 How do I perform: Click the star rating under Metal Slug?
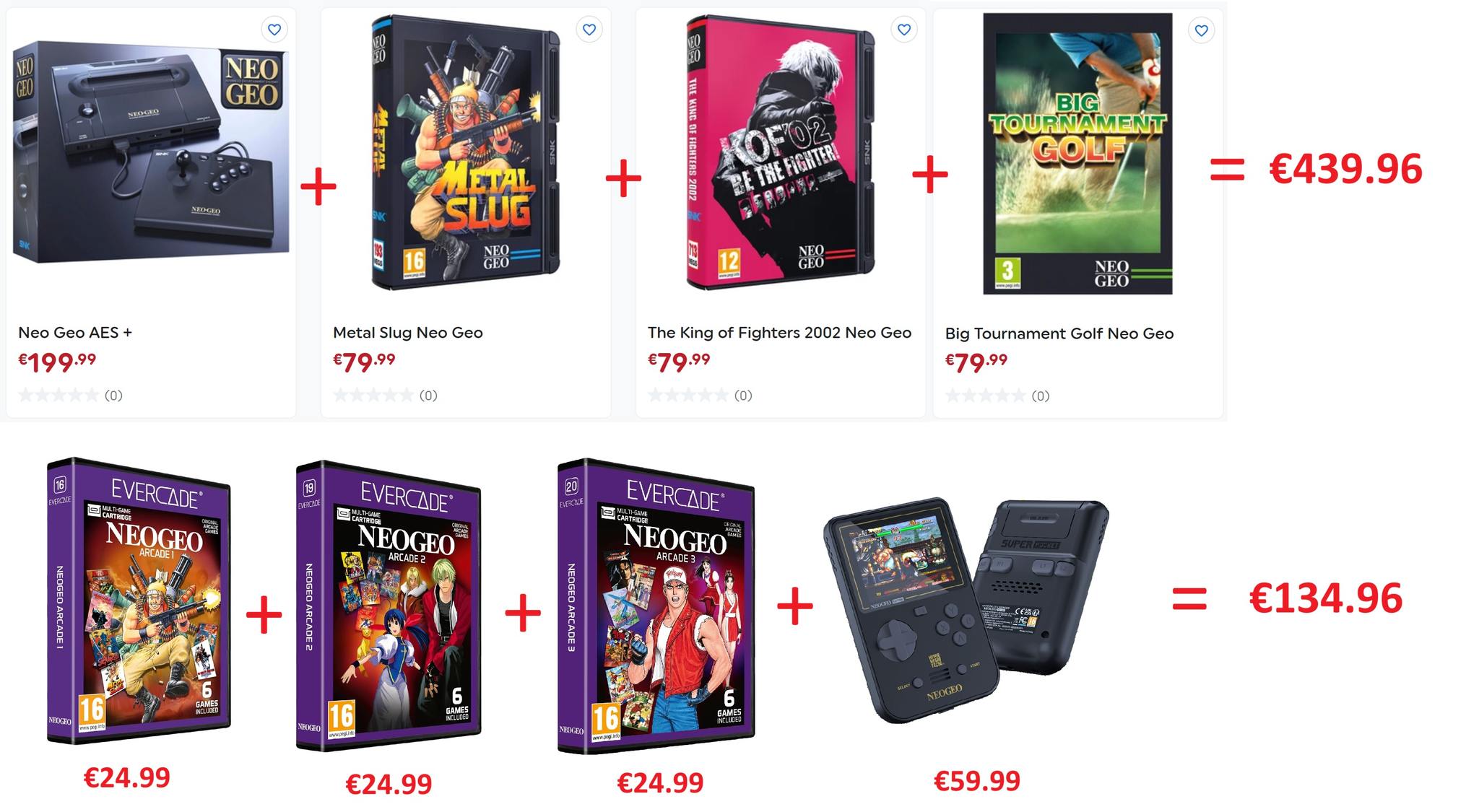tap(373, 395)
